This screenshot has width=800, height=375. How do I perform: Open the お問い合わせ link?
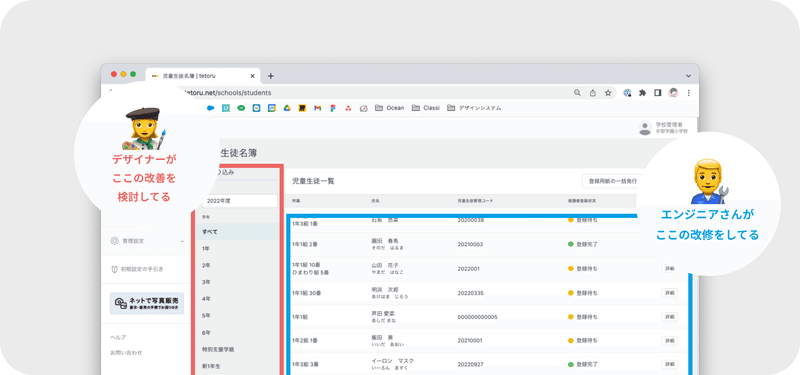coord(126,353)
